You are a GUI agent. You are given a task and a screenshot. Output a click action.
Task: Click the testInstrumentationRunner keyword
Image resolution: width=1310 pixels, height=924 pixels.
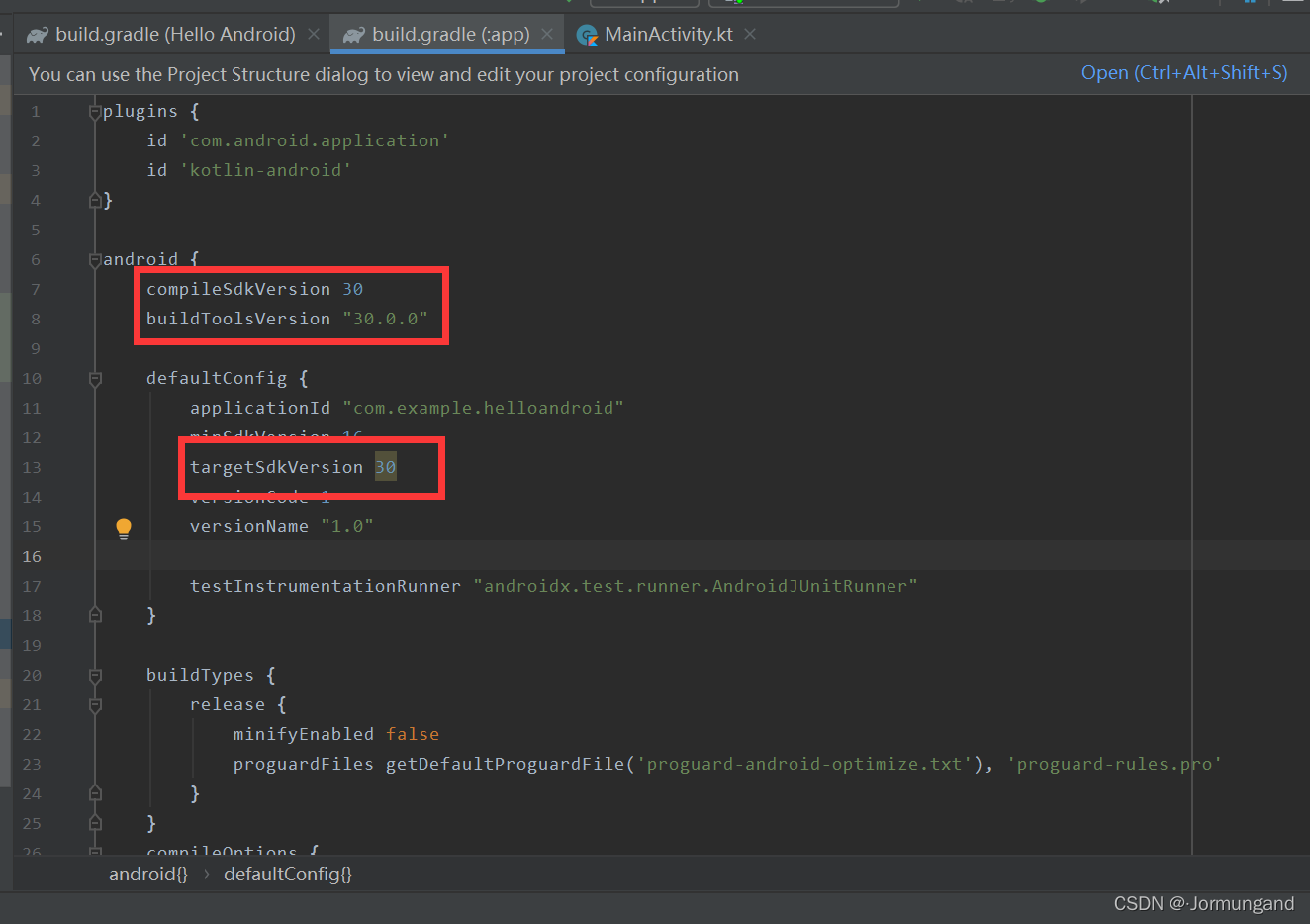(x=326, y=586)
